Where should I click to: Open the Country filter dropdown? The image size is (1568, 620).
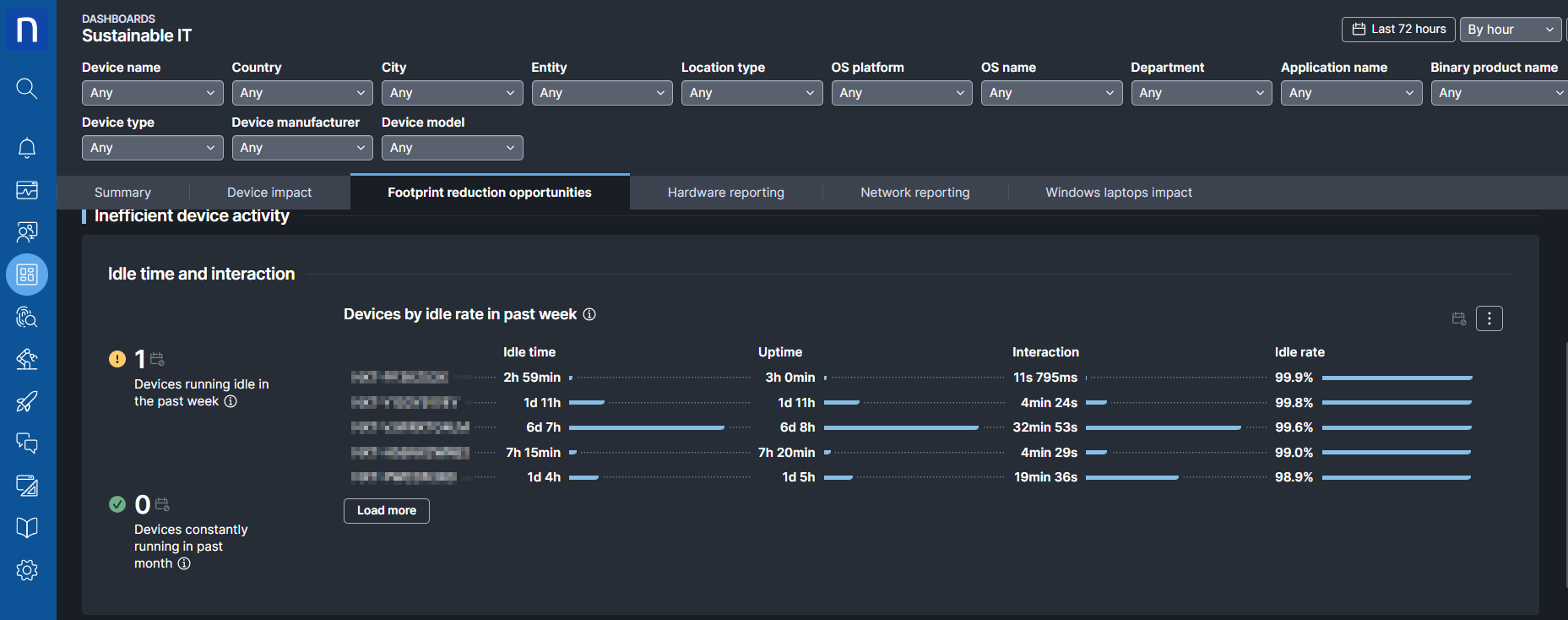coord(301,93)
